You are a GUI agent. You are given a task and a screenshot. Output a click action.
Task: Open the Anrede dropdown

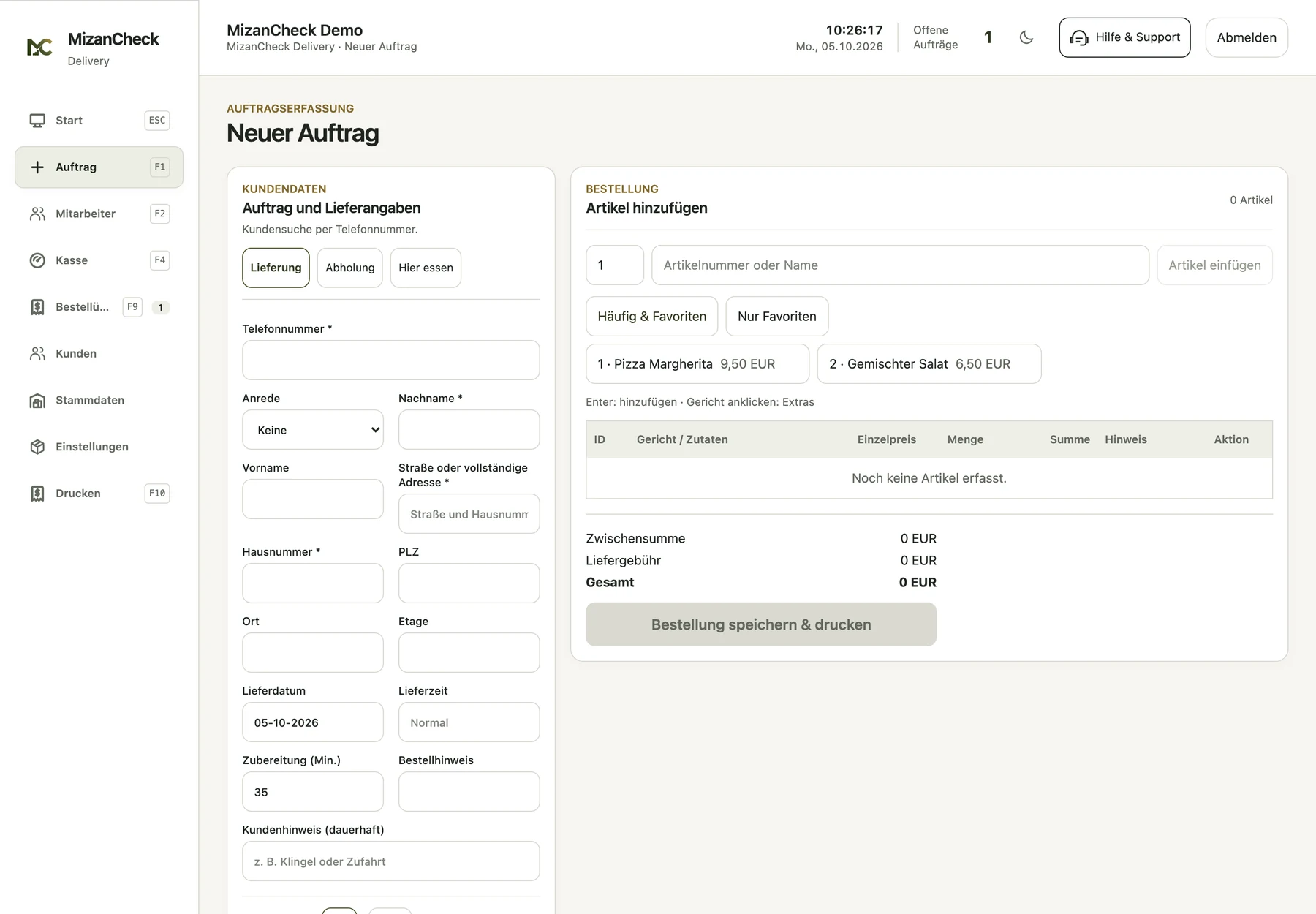[312, 430]
